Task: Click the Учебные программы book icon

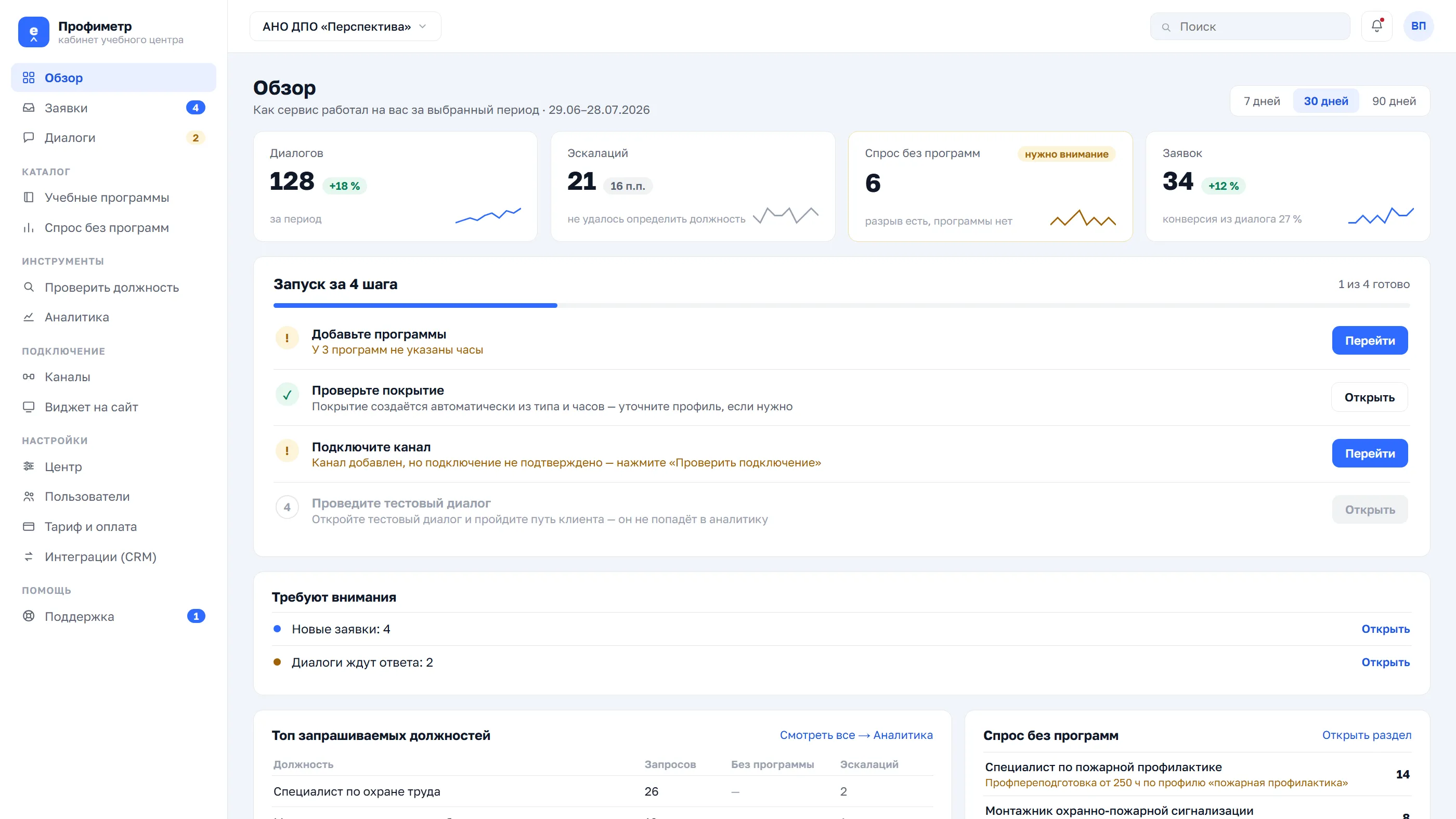Action: click(x=29, y=197)
